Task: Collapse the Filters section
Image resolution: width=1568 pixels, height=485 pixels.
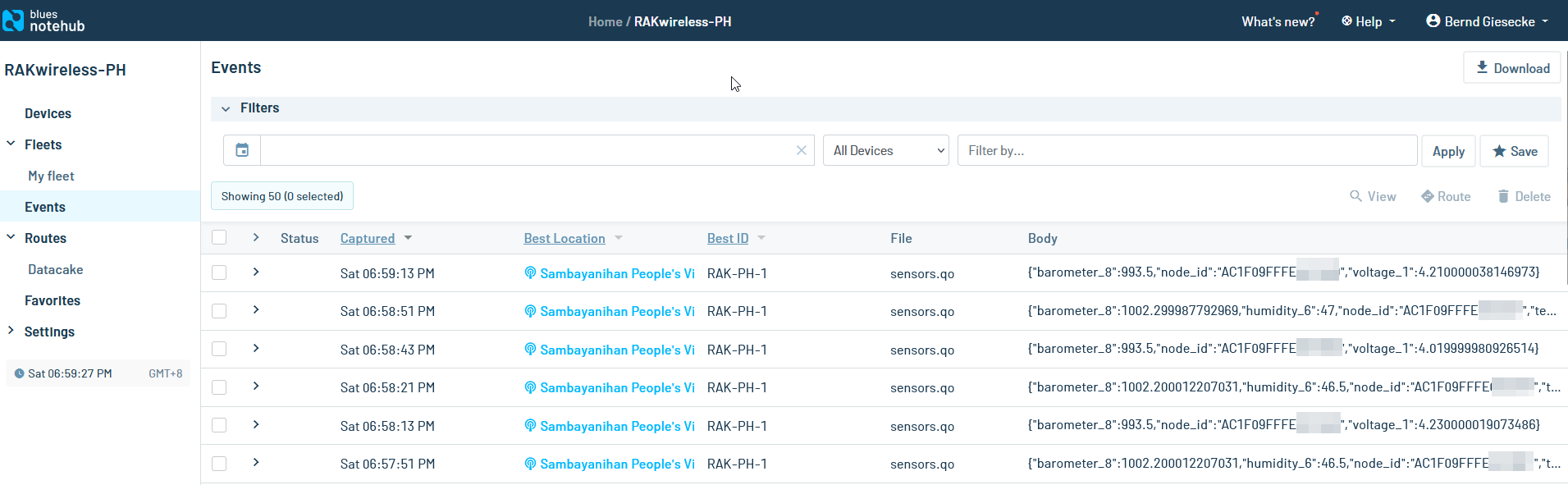Action: (x=226, y=108)
